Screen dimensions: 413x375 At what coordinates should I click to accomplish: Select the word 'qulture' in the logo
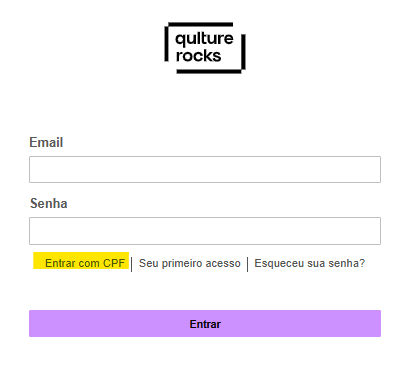click(204, 39)
